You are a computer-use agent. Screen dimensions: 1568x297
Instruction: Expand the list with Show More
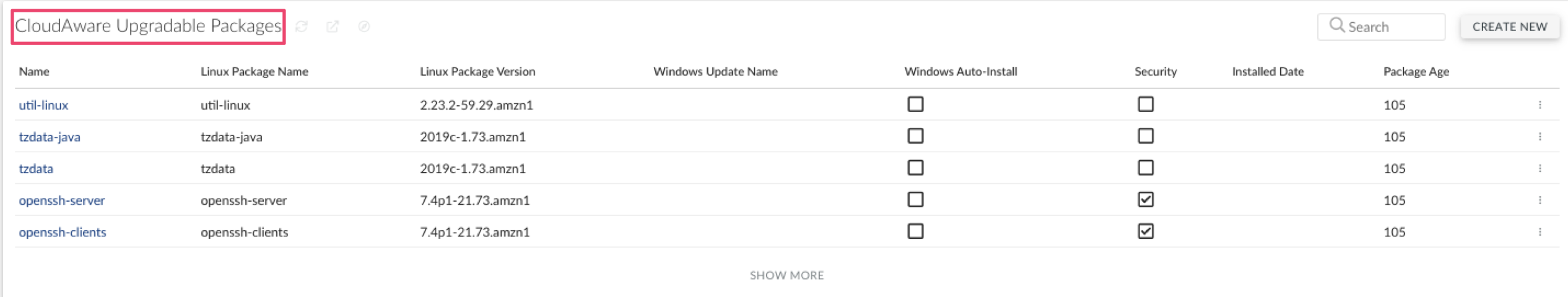click(786, 275)
